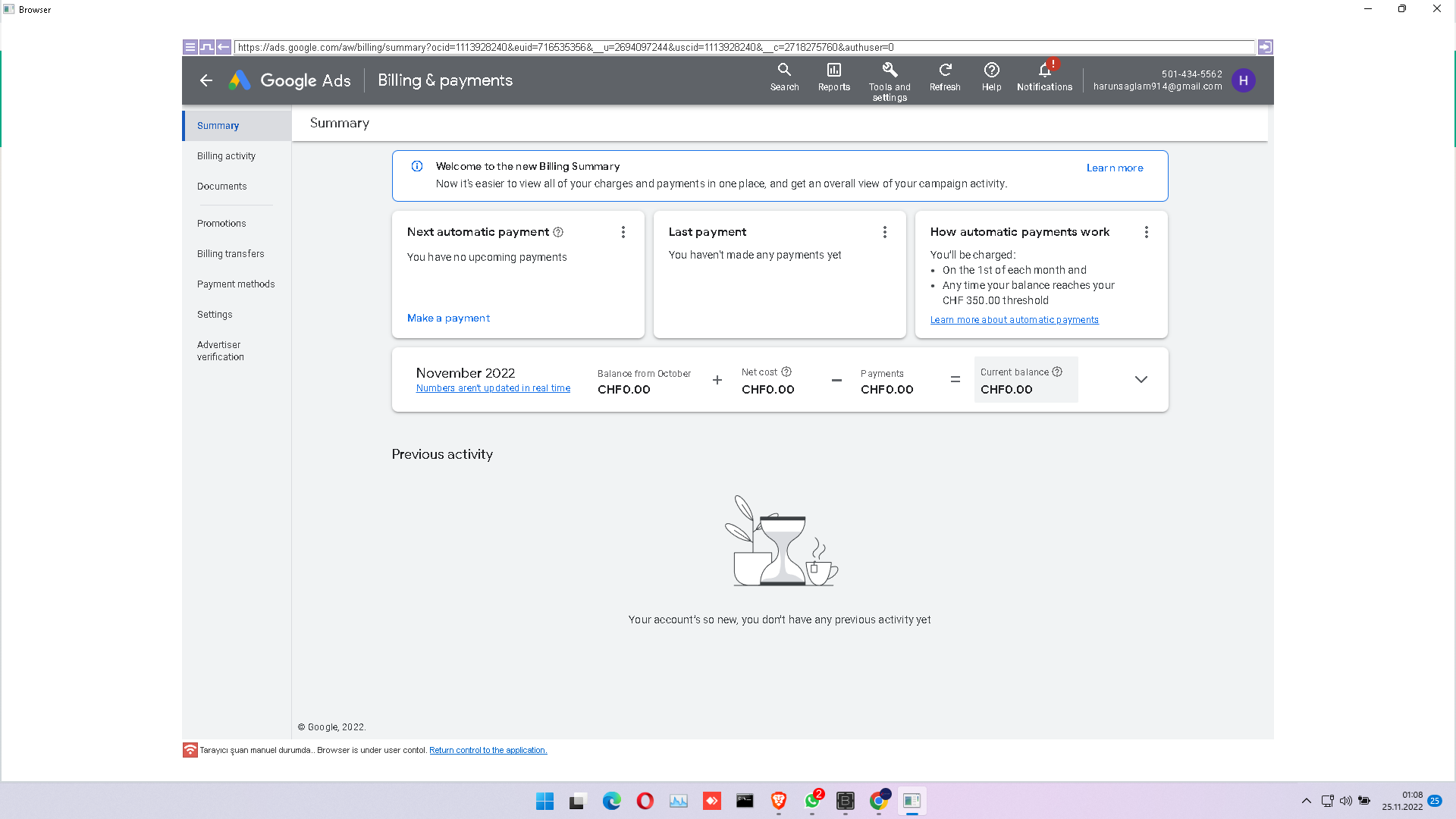The image size is (1456, 819).
Task: Click Google Chrome taskbar icon
Action: coord(879,800)
